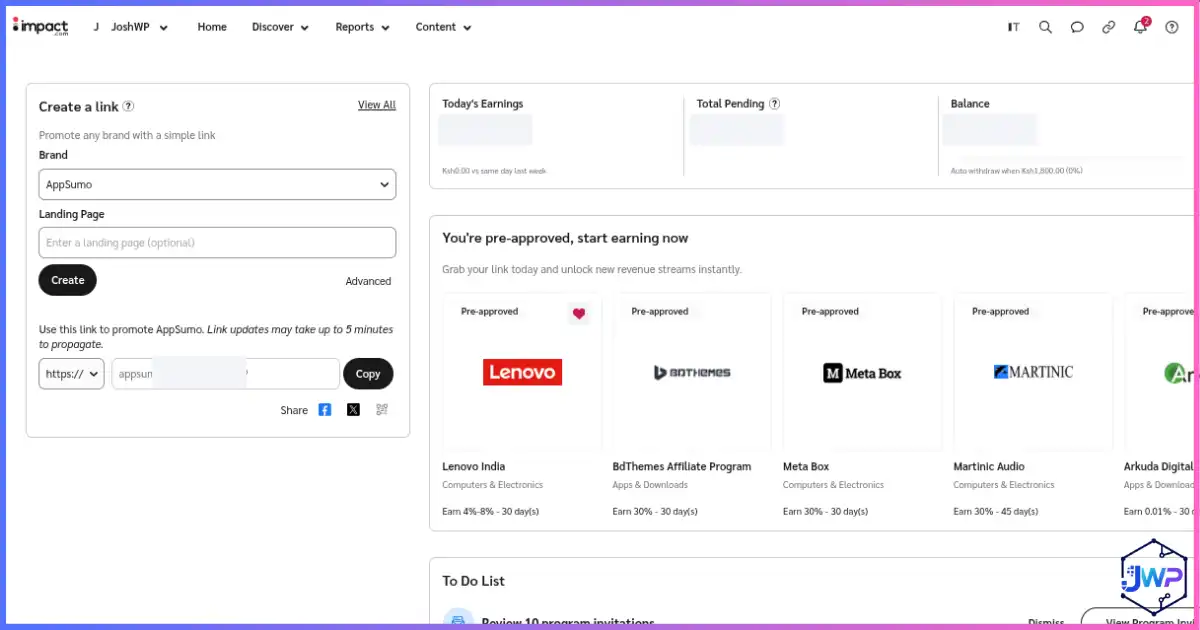Click the 'Earn 4%-8% - 30 day(s)' text
The image size is (1200, 630).
click(x=491, y=512)
